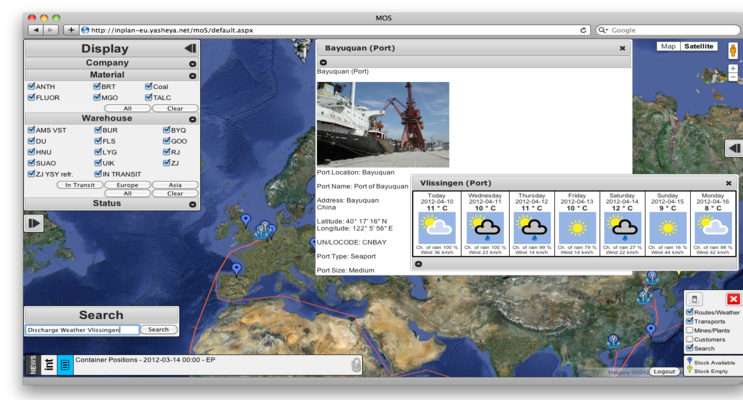Toggle the AMS VST warehouse checkbox
This screenshot has width=743, height=400.
click(x=31, y=130)
